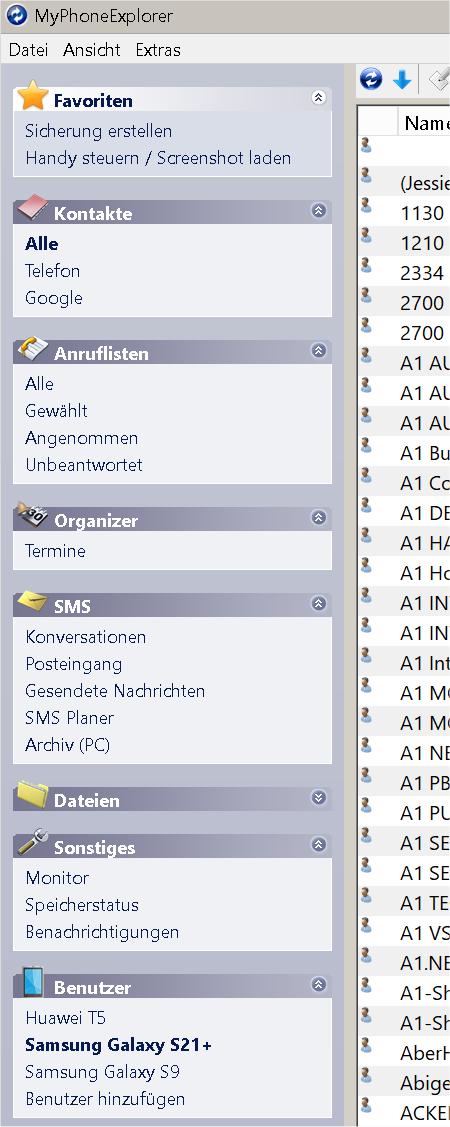Select Sicherung erstellen in Favoriten
The width and height of the screenshot is (450, 1127).
(98, 131)
